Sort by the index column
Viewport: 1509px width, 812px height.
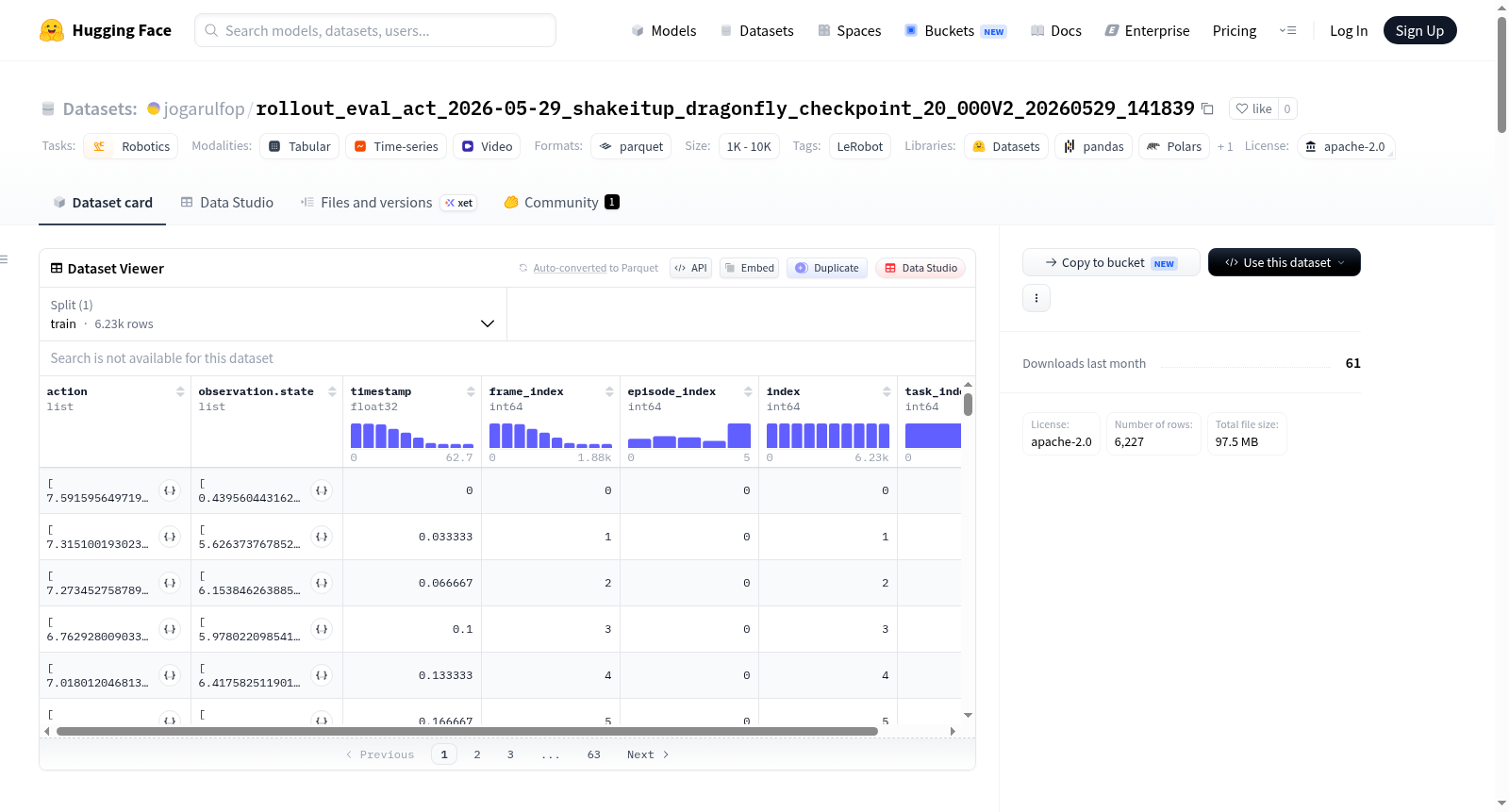pyautogui.click(x=887, y=391)
